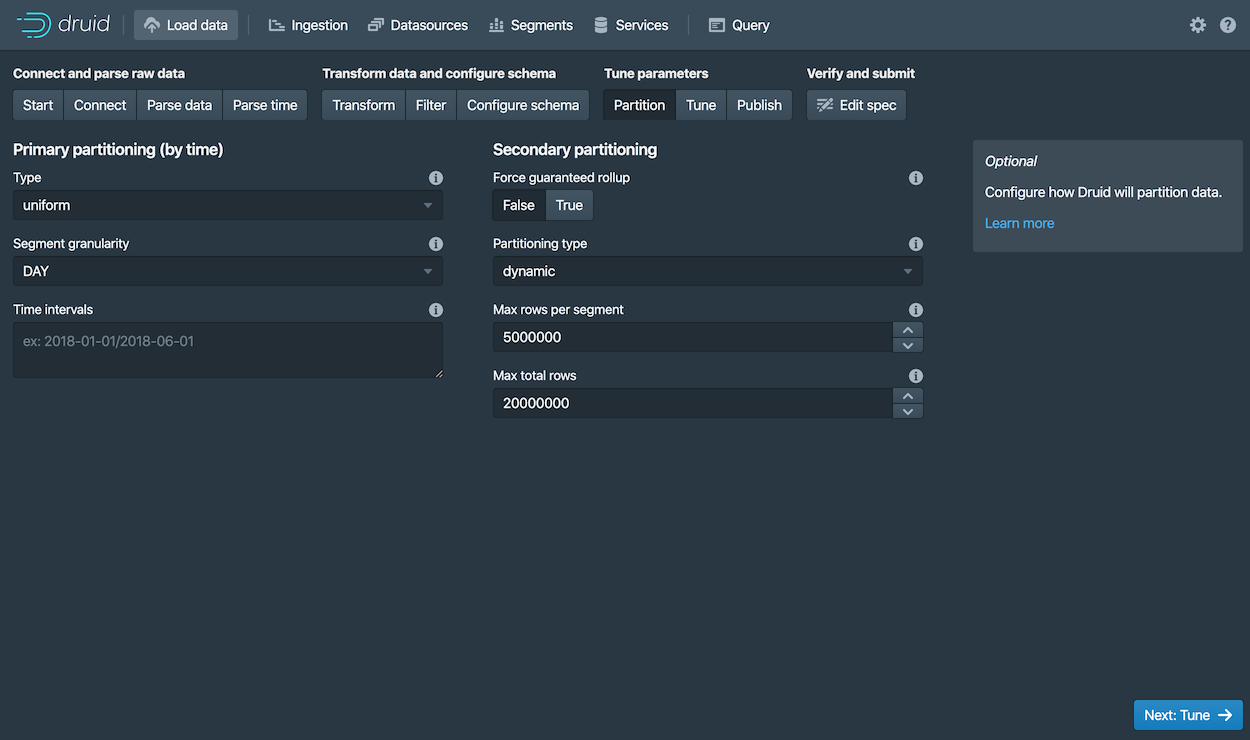
Task: Increment Max rows per segment value
Action: (x=907, y=330)
